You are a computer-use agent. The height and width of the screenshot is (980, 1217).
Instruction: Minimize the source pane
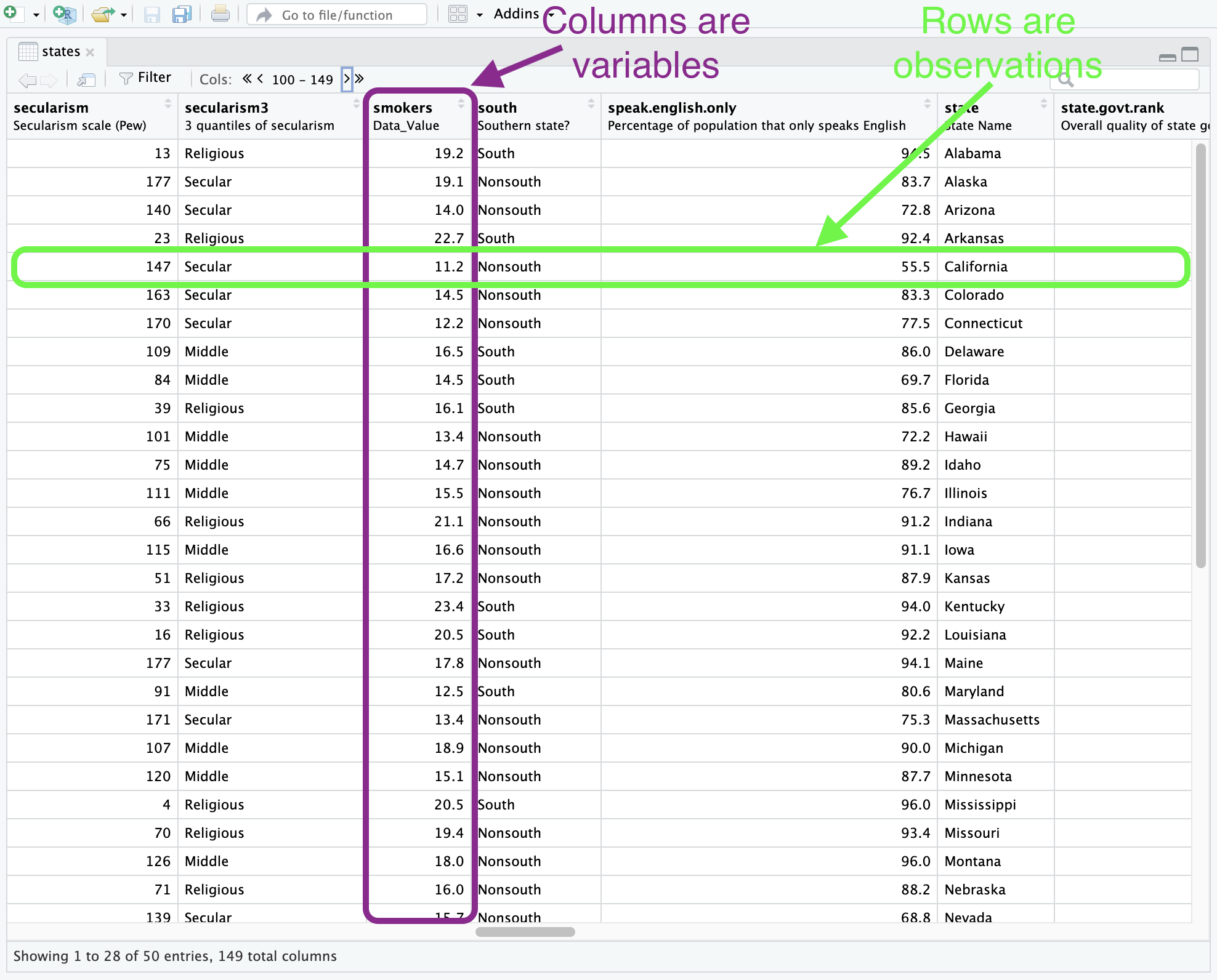(x=1167, y=57)
